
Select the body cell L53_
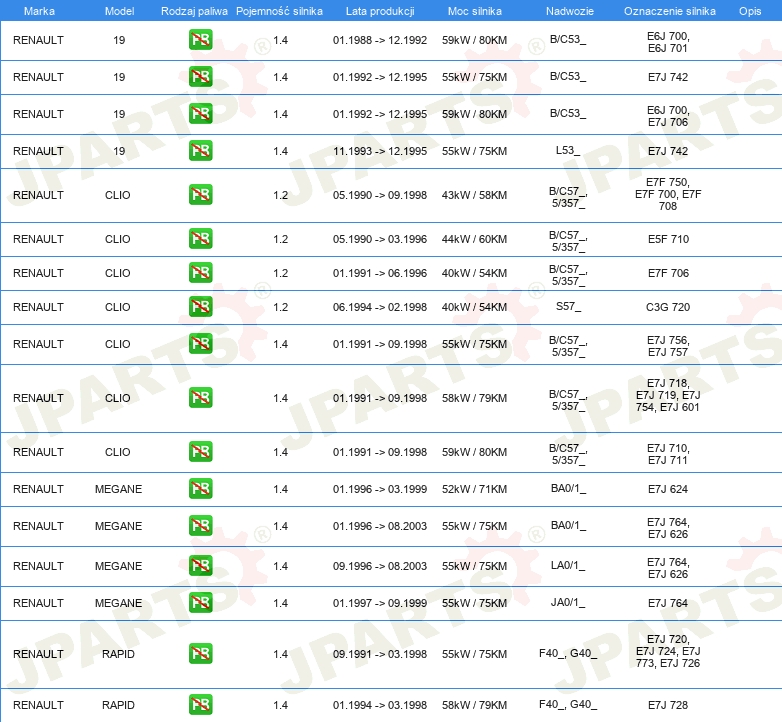[568, 150]
